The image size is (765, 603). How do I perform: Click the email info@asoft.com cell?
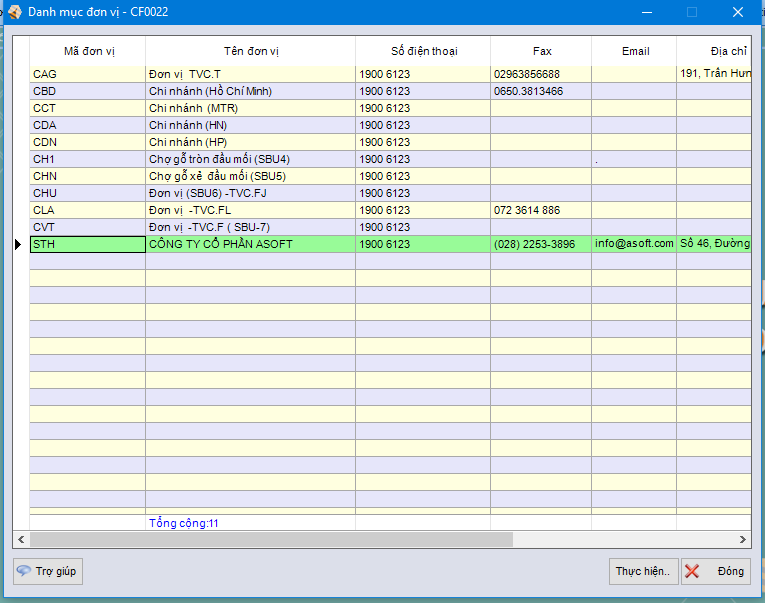point(634,244)
